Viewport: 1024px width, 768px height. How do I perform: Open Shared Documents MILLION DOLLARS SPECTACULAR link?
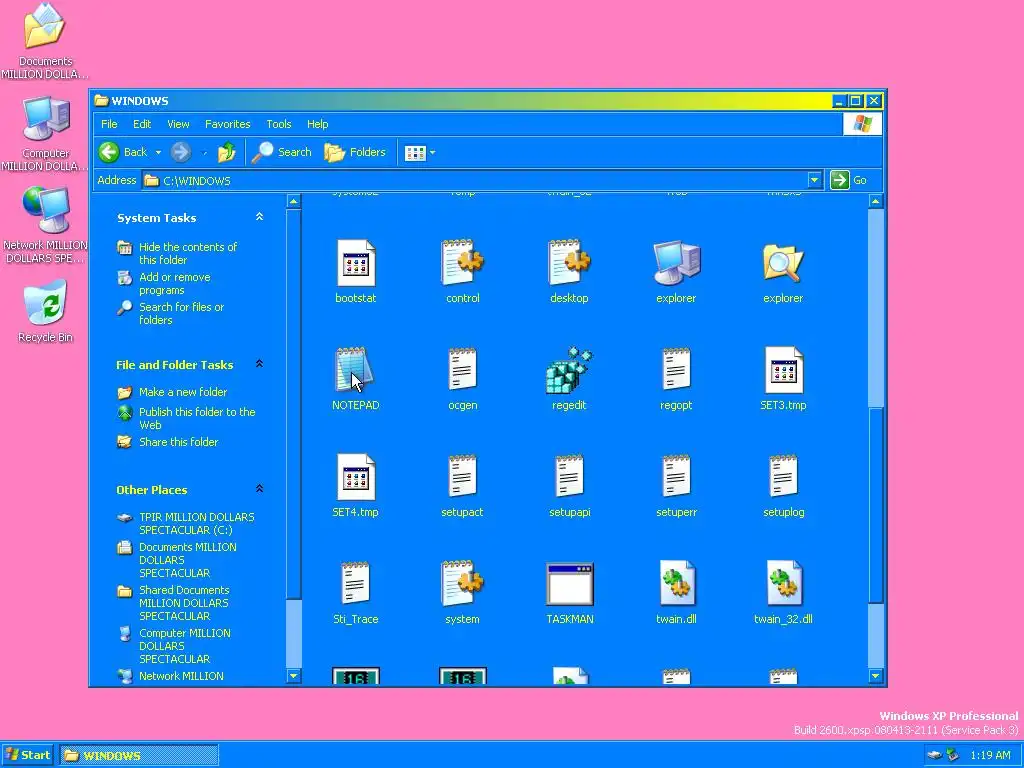tap(184, 603)
